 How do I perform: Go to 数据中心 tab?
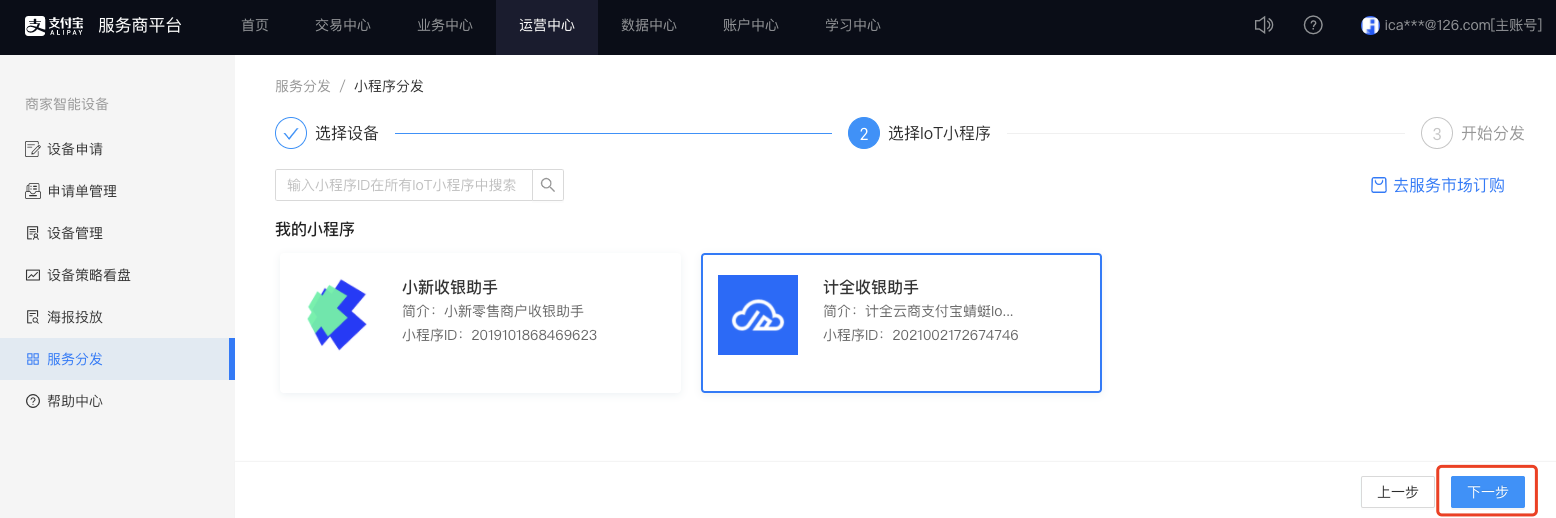pos(649,25)
